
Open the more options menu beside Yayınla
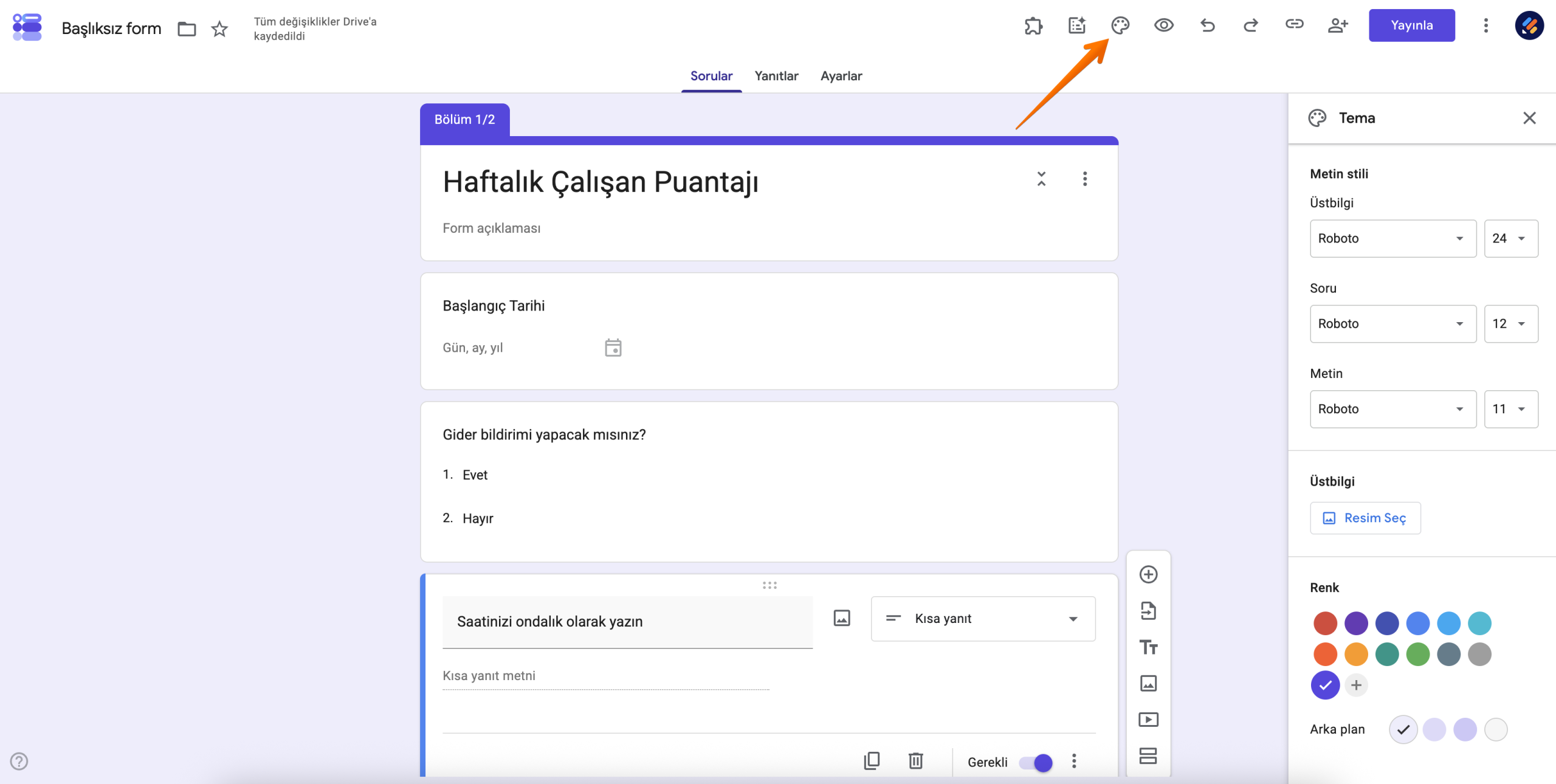tap(1486, 26)
